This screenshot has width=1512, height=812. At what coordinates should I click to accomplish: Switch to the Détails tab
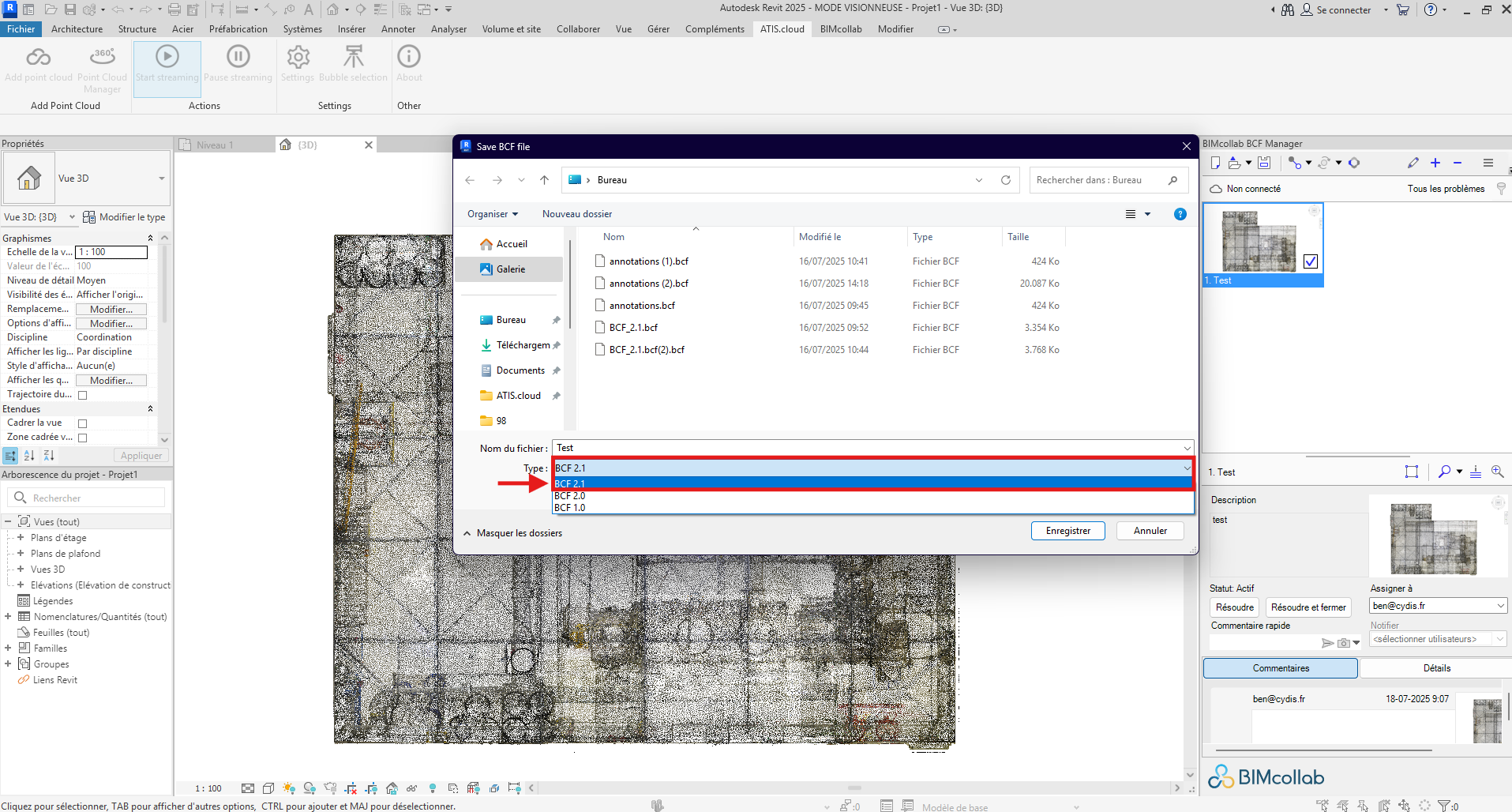pyautogui.click(x=1436, y=668)
